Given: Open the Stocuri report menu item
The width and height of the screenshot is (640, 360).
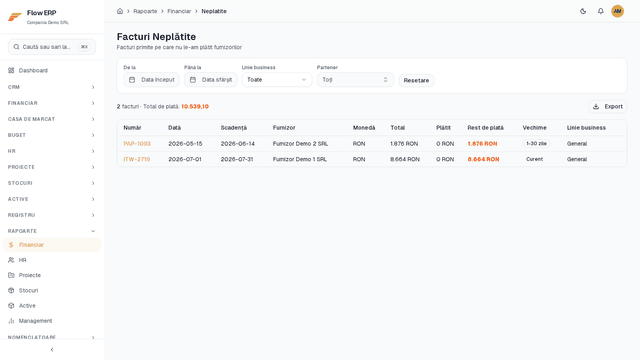Looking at the screenshot, I should point(52,291).
